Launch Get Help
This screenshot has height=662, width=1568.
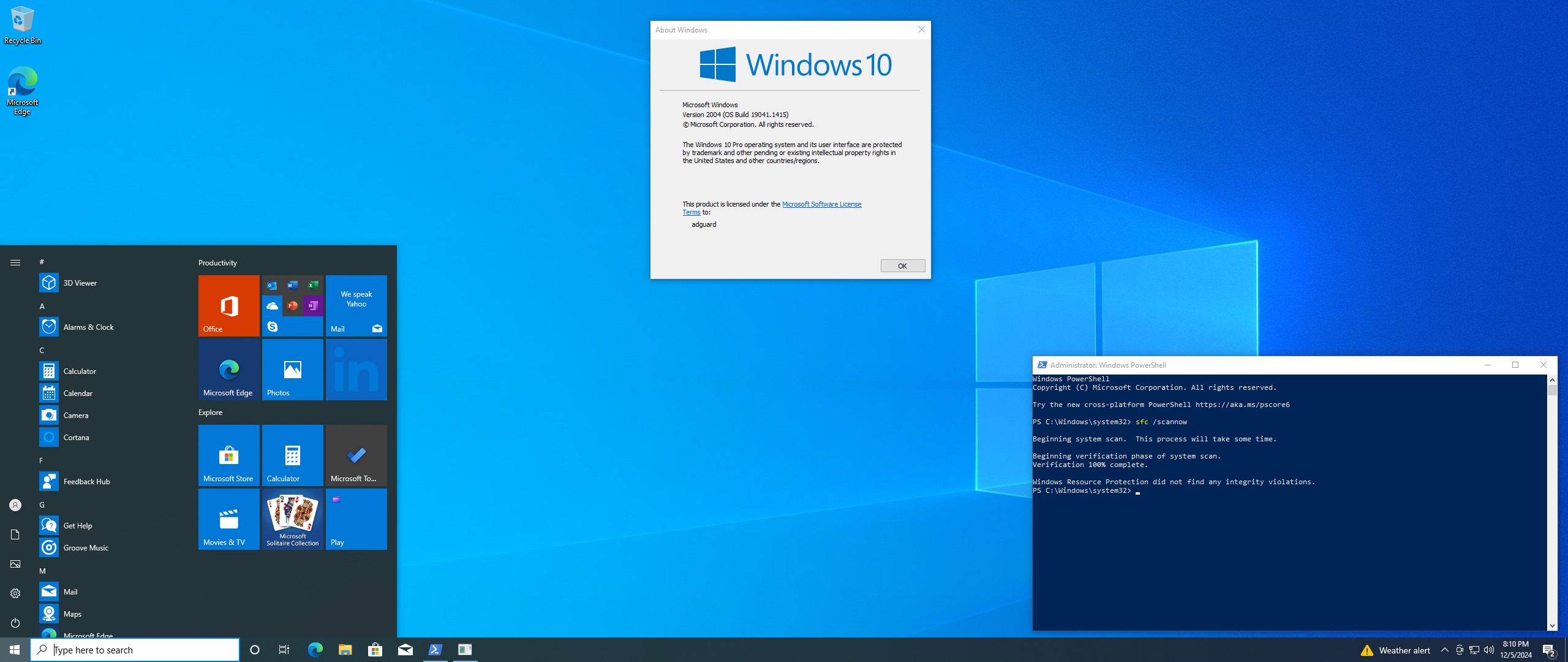(110, 525)
